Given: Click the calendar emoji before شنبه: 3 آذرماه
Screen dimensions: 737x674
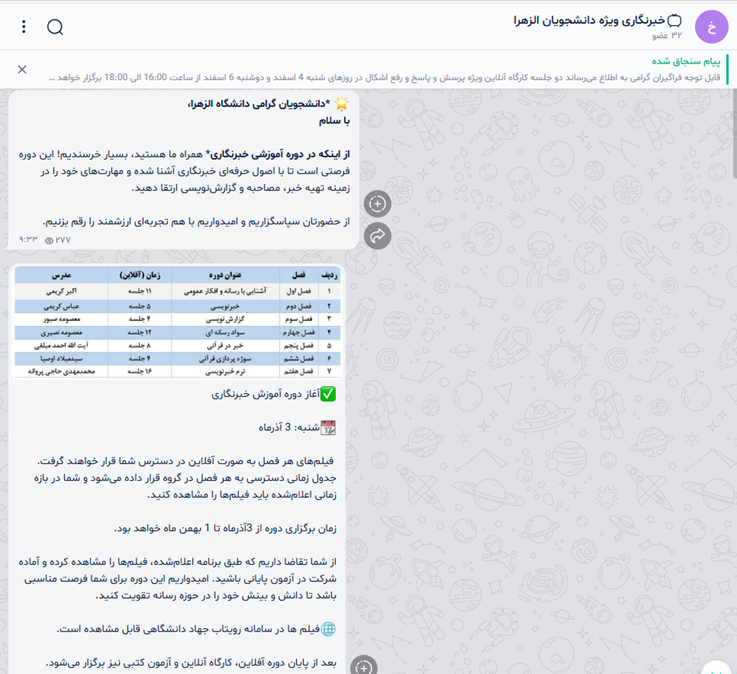Looking at the screenshot, I should click(328, 428).
